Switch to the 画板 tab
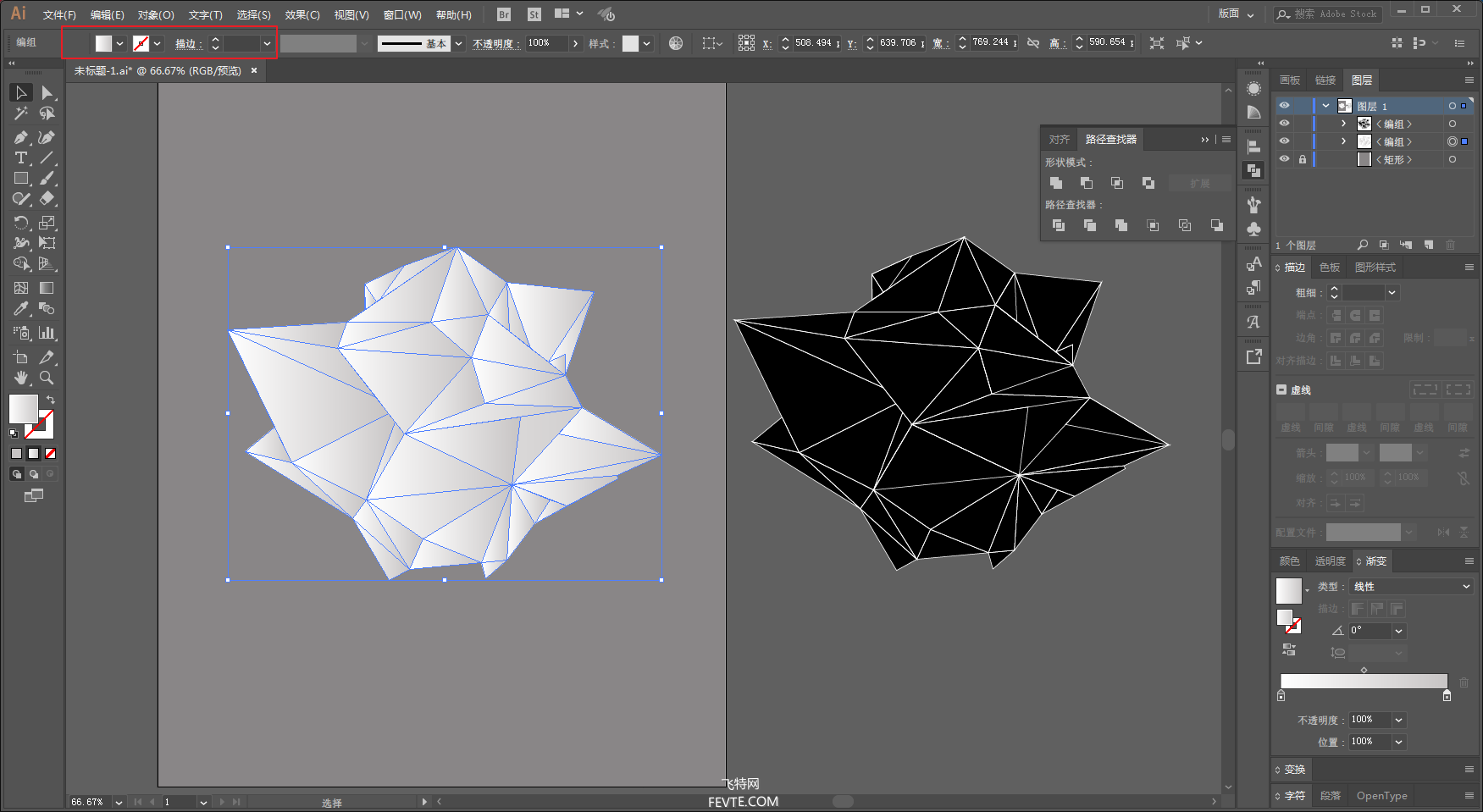Viewport: 1483px width, 812px height. pyautogui.click(x=1290, y=80)
